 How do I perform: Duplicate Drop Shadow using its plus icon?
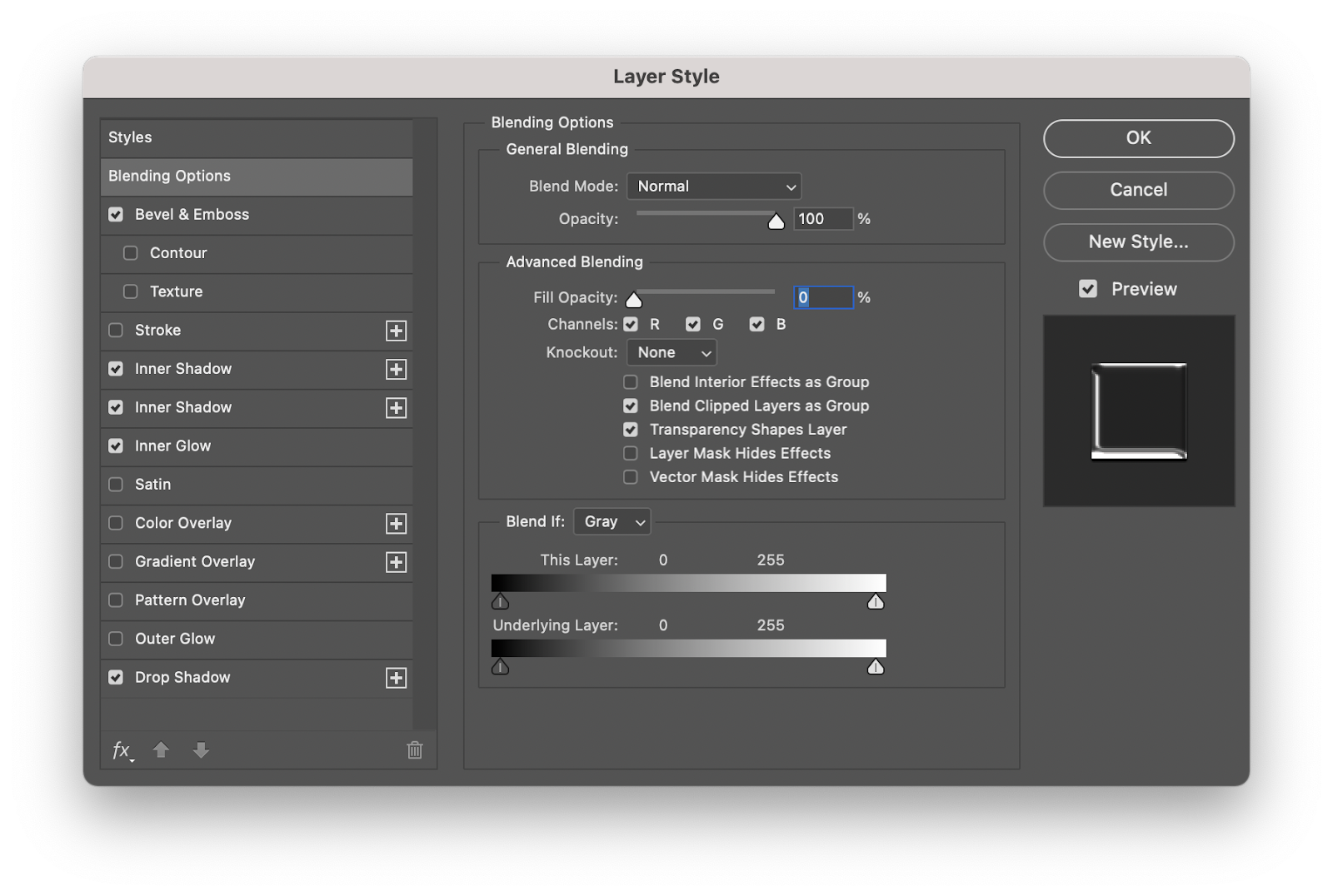coord(397,678)
